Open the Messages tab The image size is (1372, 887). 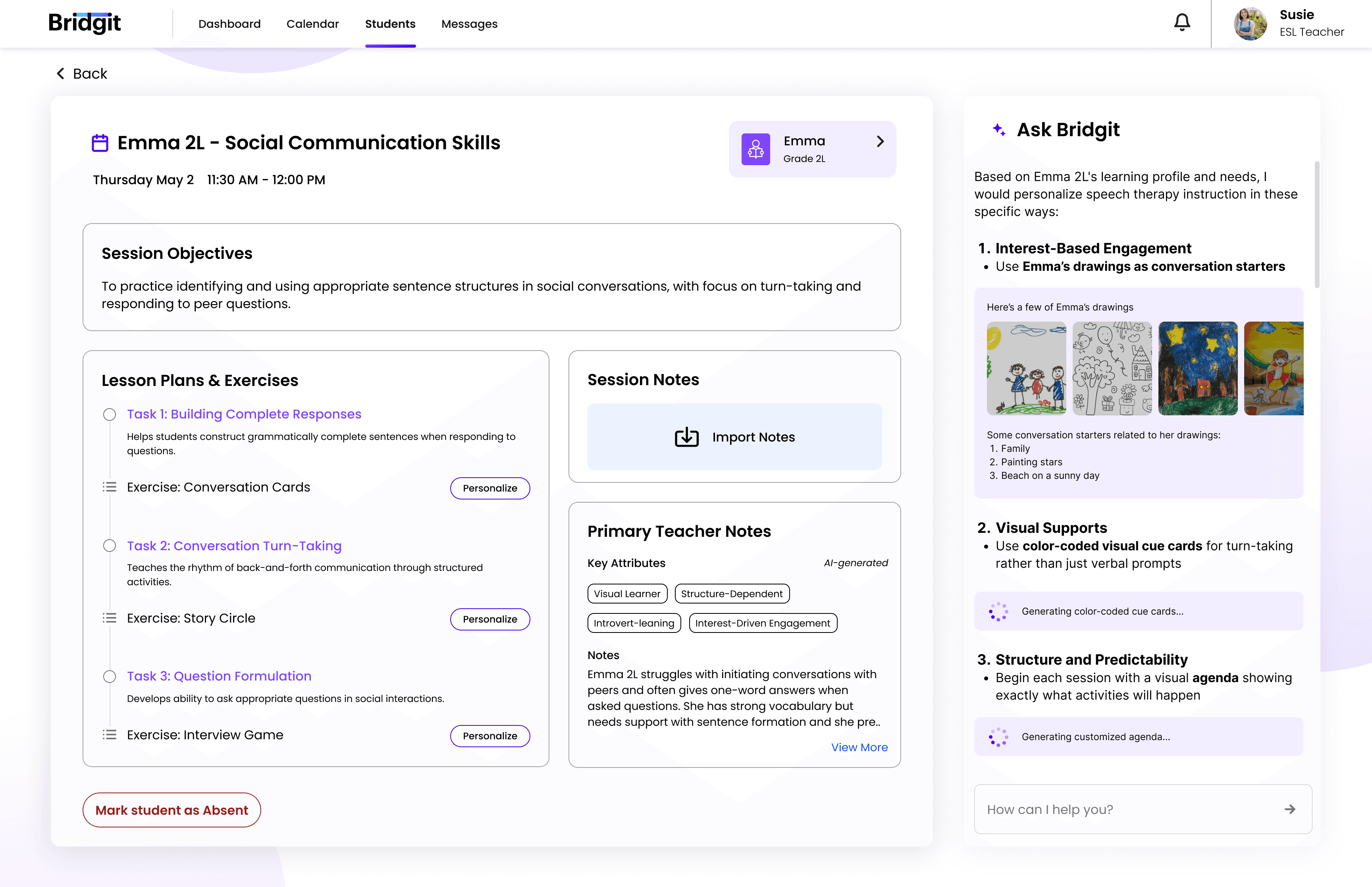tap(469, 24)
